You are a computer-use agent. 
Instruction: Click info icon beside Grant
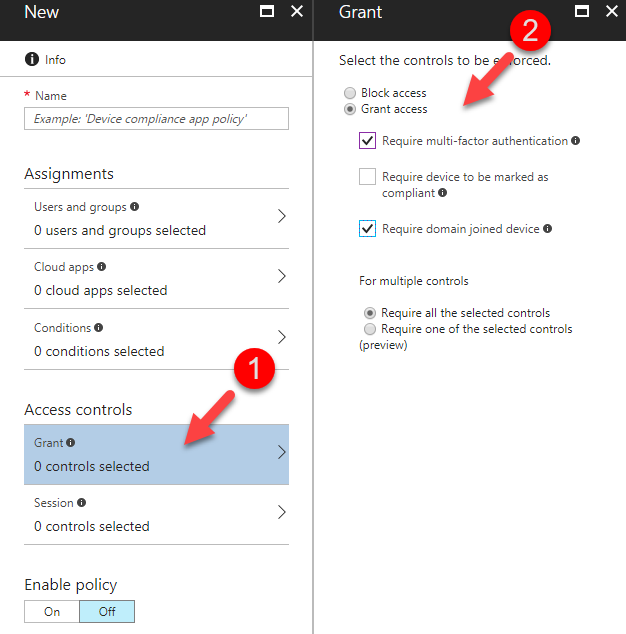(x=71, y=442)
